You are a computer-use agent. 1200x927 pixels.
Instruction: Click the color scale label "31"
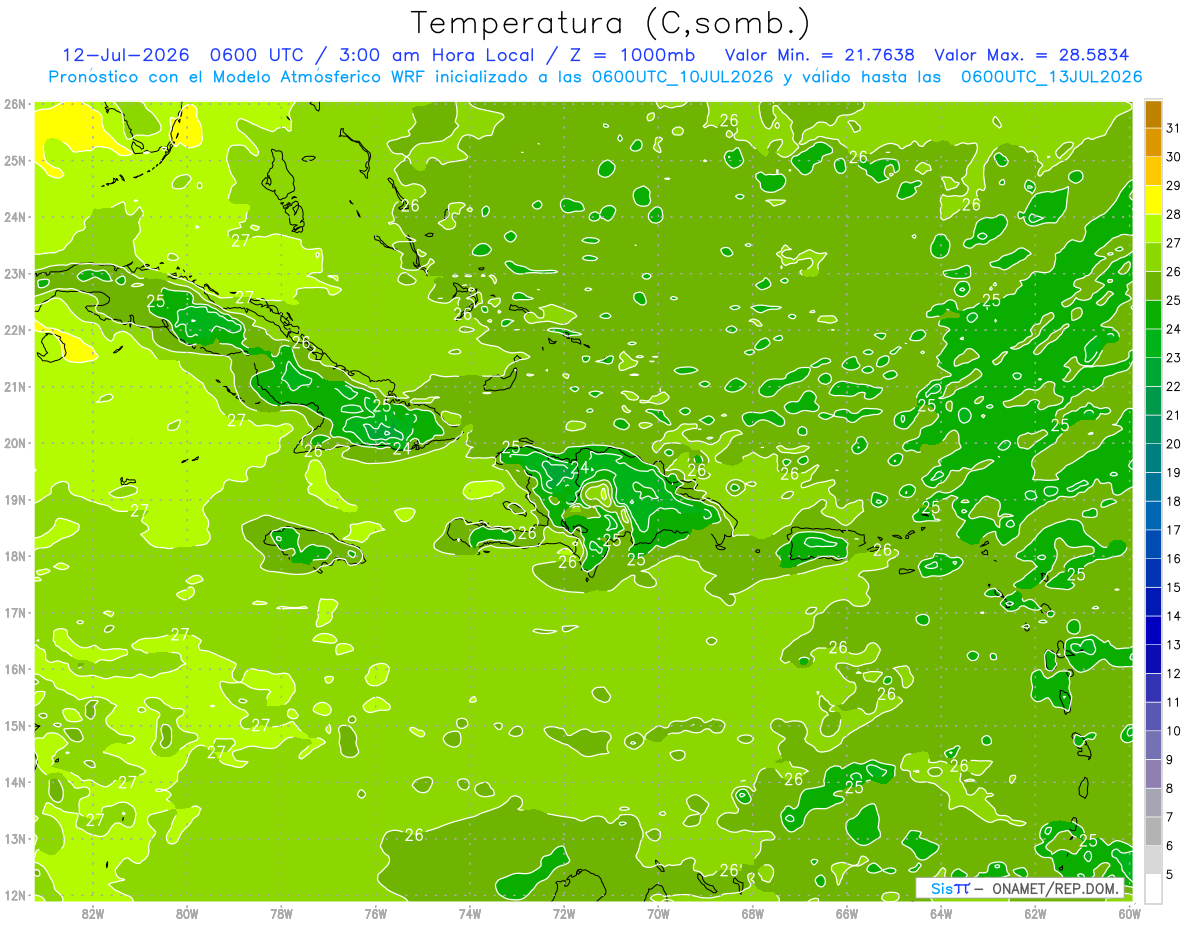pos(1174,129)
